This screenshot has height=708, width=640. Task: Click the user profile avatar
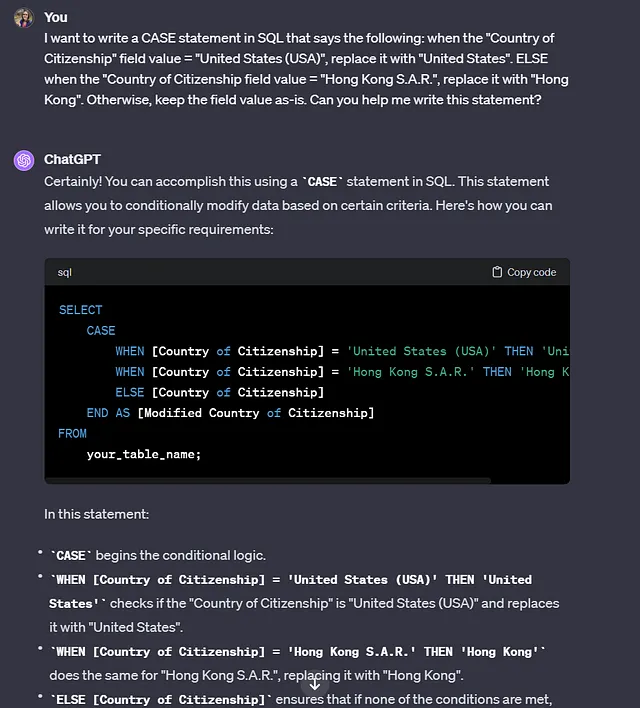coord(24,18)
